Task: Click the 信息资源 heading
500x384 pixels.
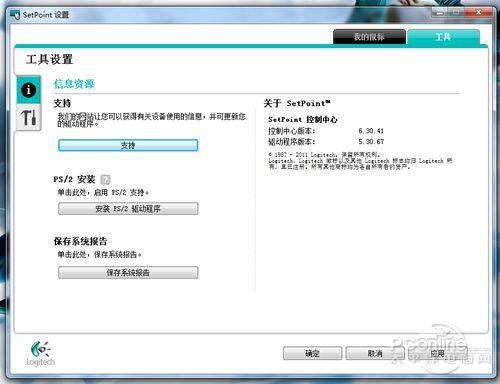Action: click(74, 84)
